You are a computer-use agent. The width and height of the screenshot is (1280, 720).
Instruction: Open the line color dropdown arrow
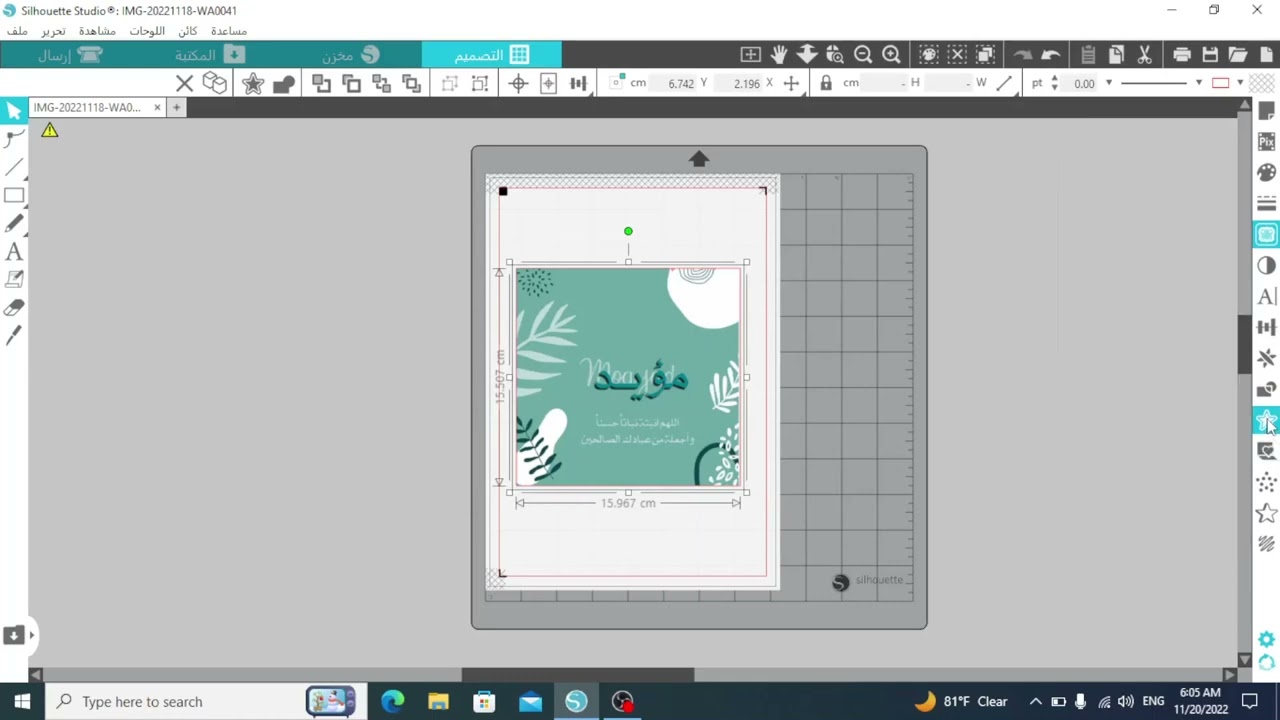(x=1240, y=83)
